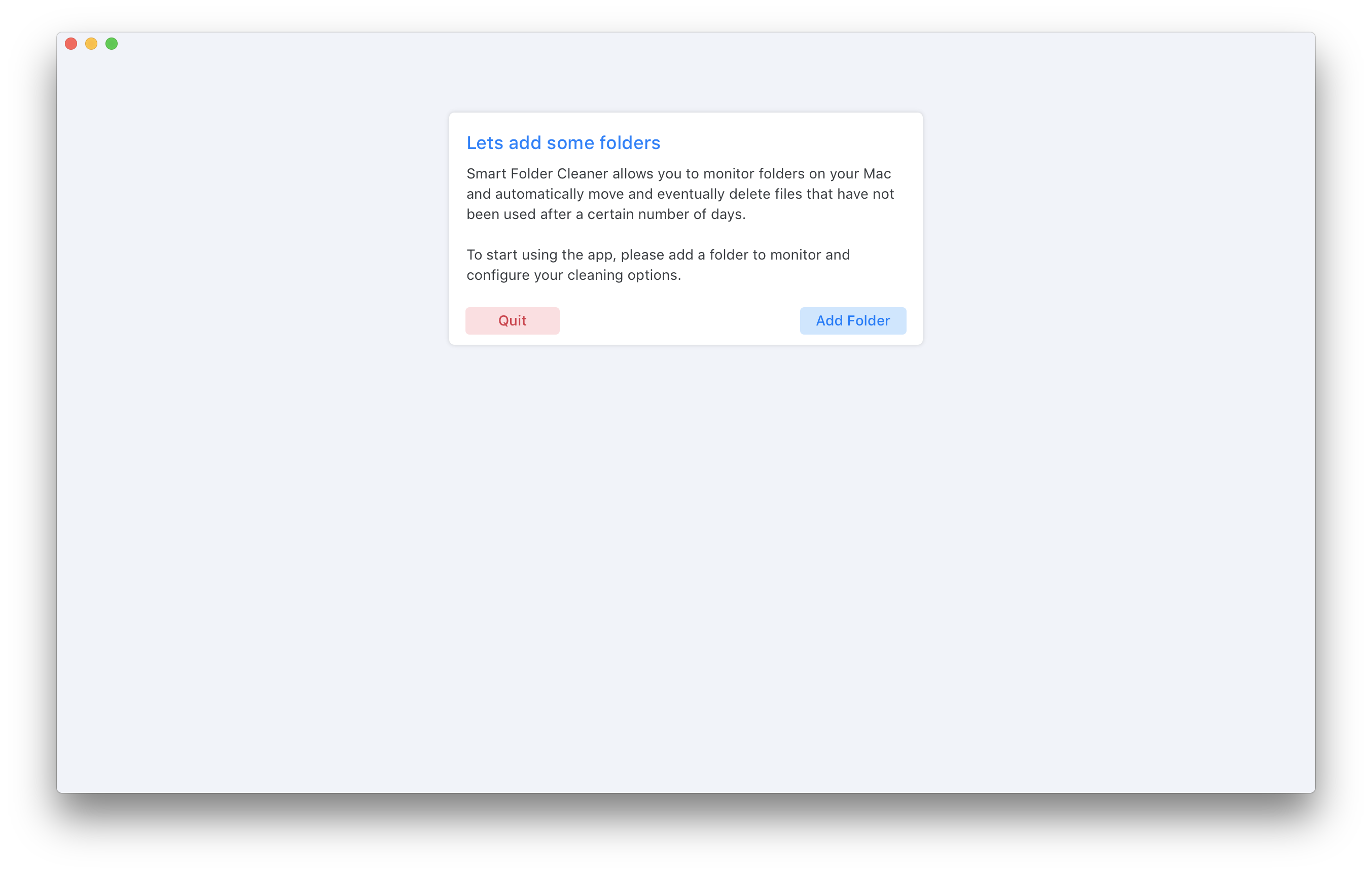The height and width of the screenshot is (874, 1372).
Task: Click the Add Folder button
Action: click(x=853, y=320)
